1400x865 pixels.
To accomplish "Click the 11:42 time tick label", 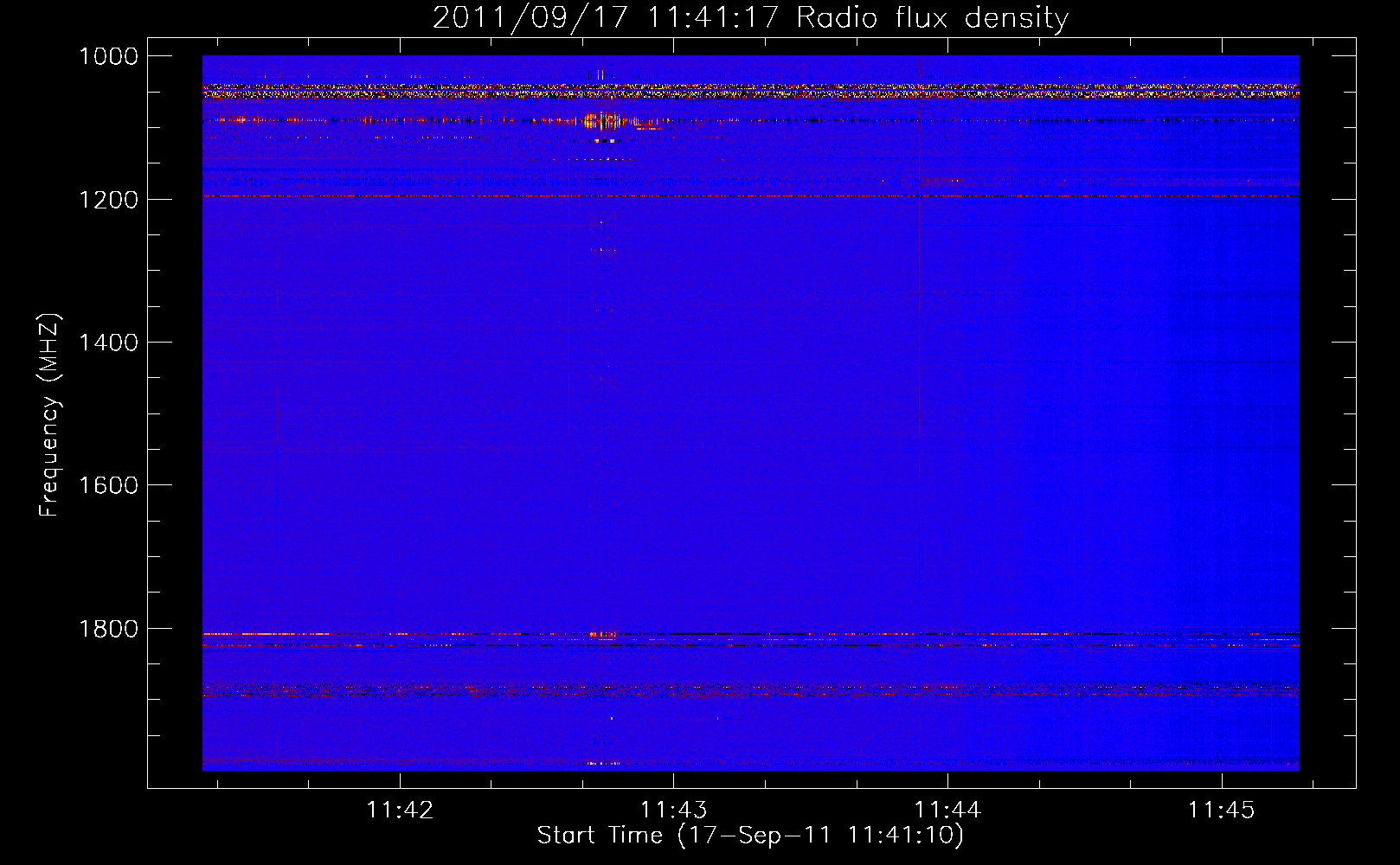I will point(400,810).
